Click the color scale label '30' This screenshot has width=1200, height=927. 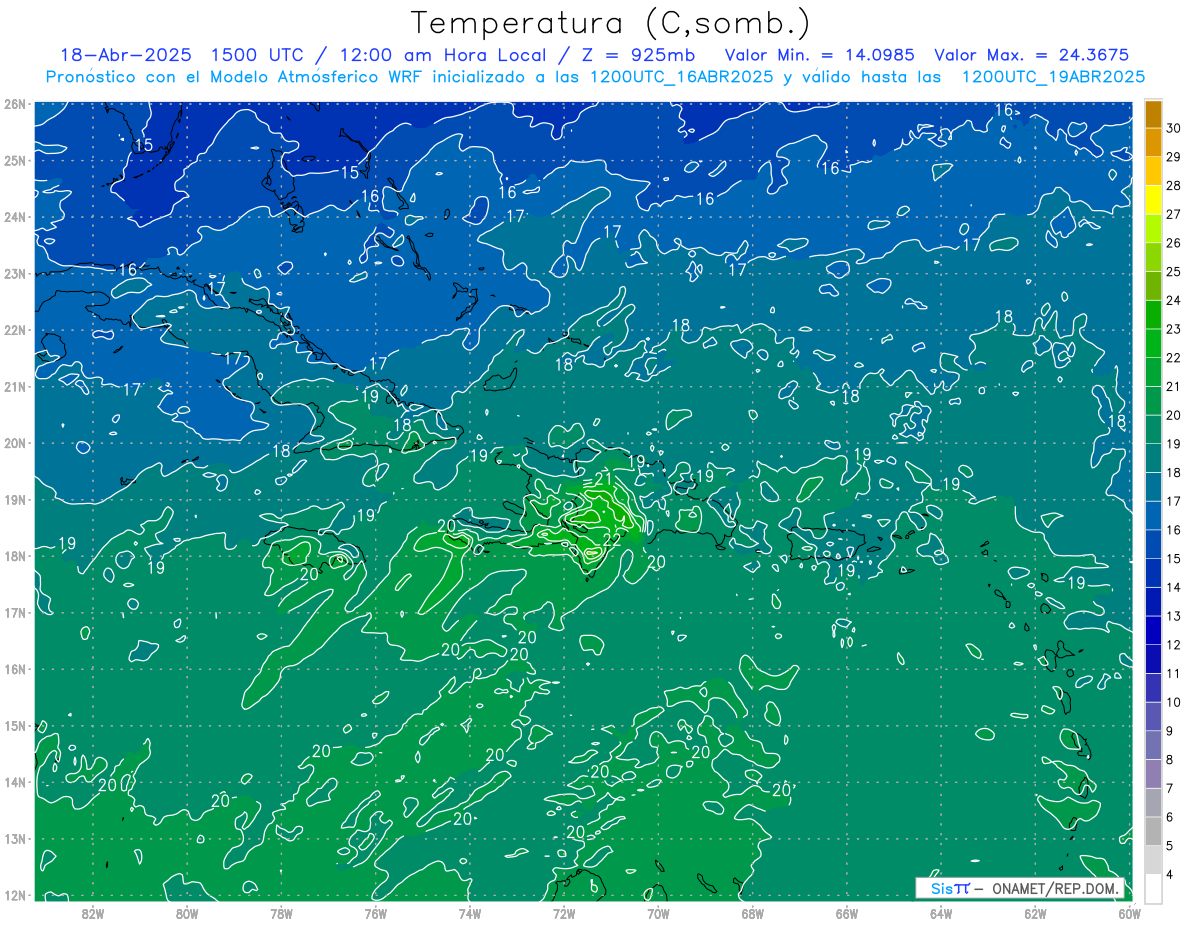[x=1173, y=129]
